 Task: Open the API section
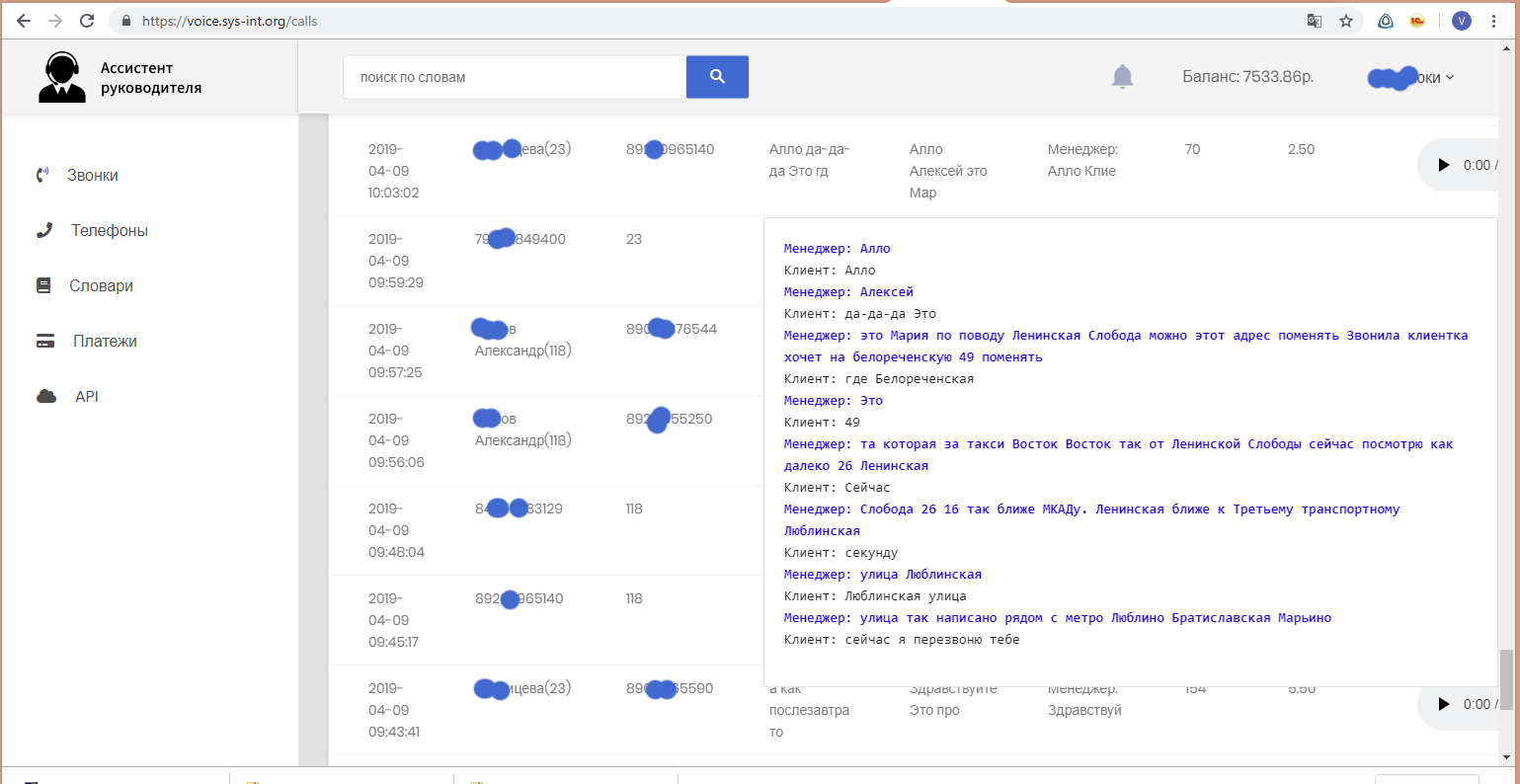(87, 396)
